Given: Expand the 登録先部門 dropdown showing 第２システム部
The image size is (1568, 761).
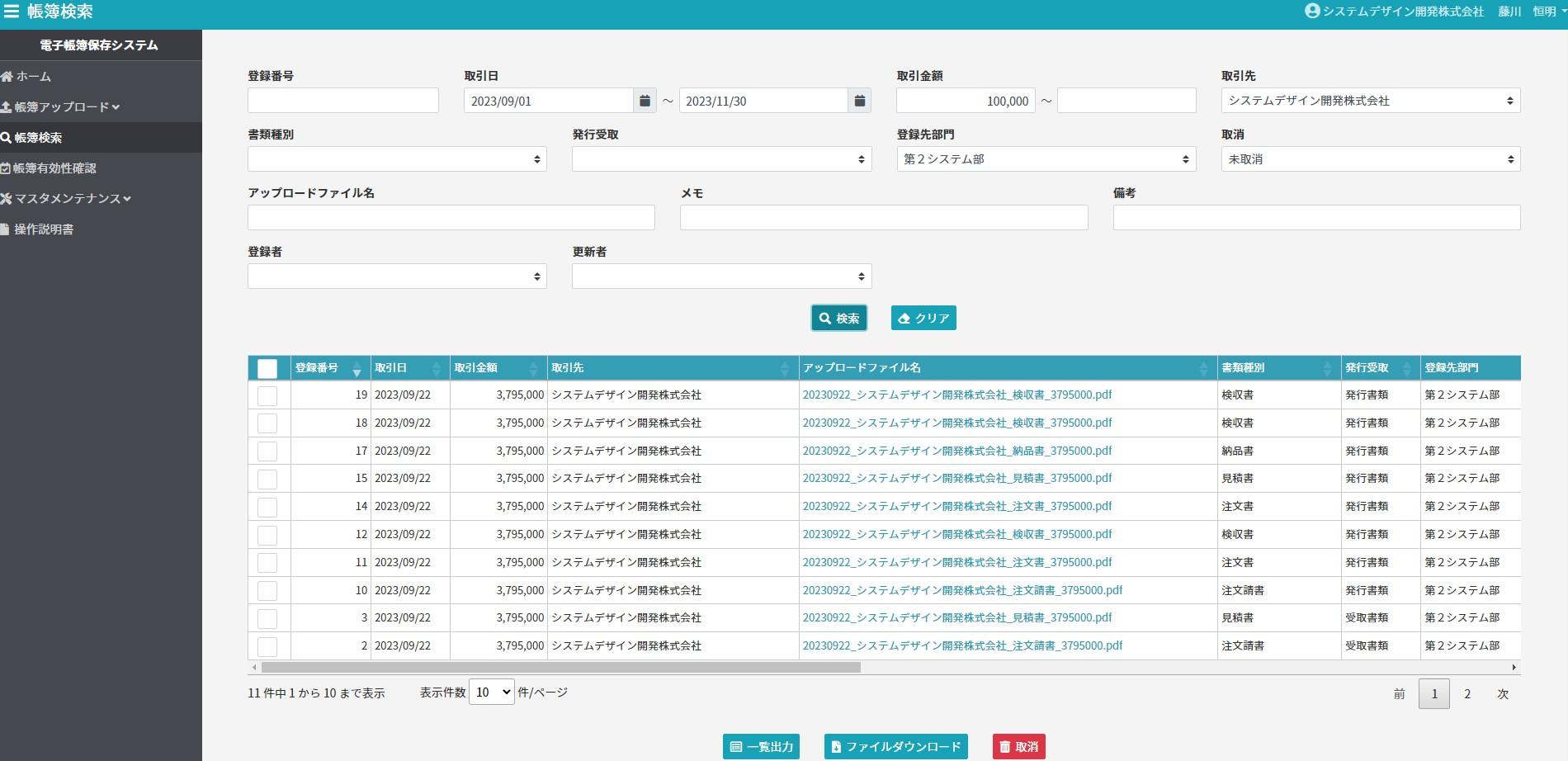Looking at the screenshot, I should point(1046,159).
